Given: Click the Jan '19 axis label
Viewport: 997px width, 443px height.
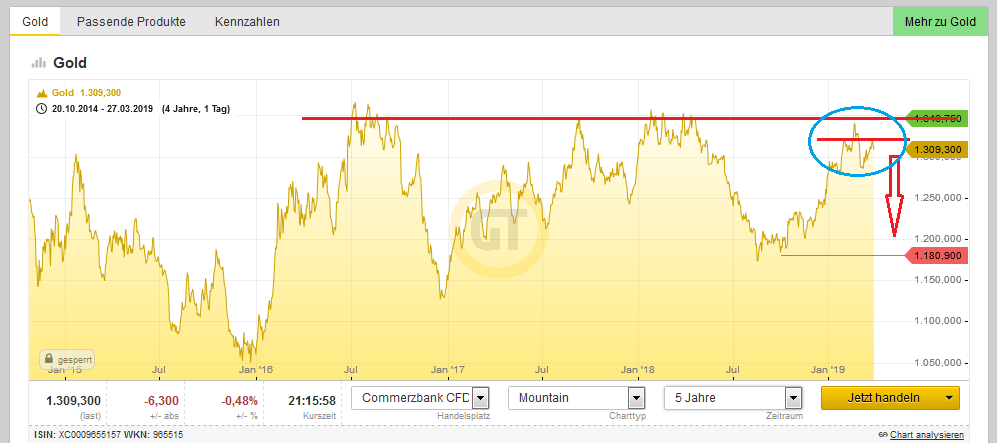Looking at the screenshot, I should [829, 369].
